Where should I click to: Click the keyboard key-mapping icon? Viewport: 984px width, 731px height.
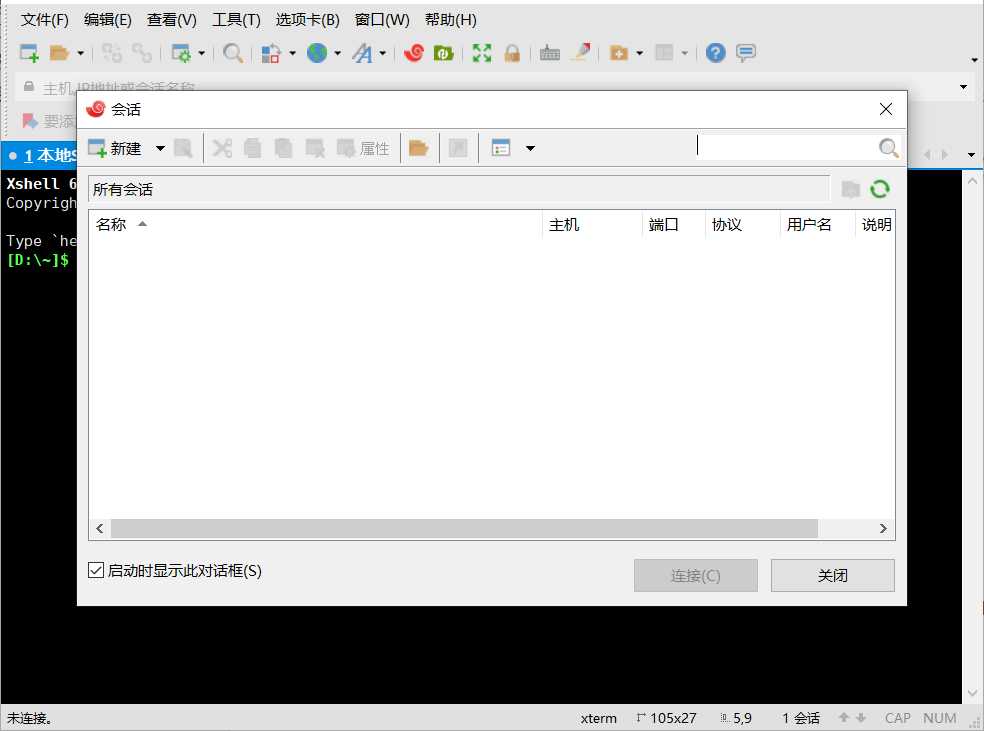(550, 53)
